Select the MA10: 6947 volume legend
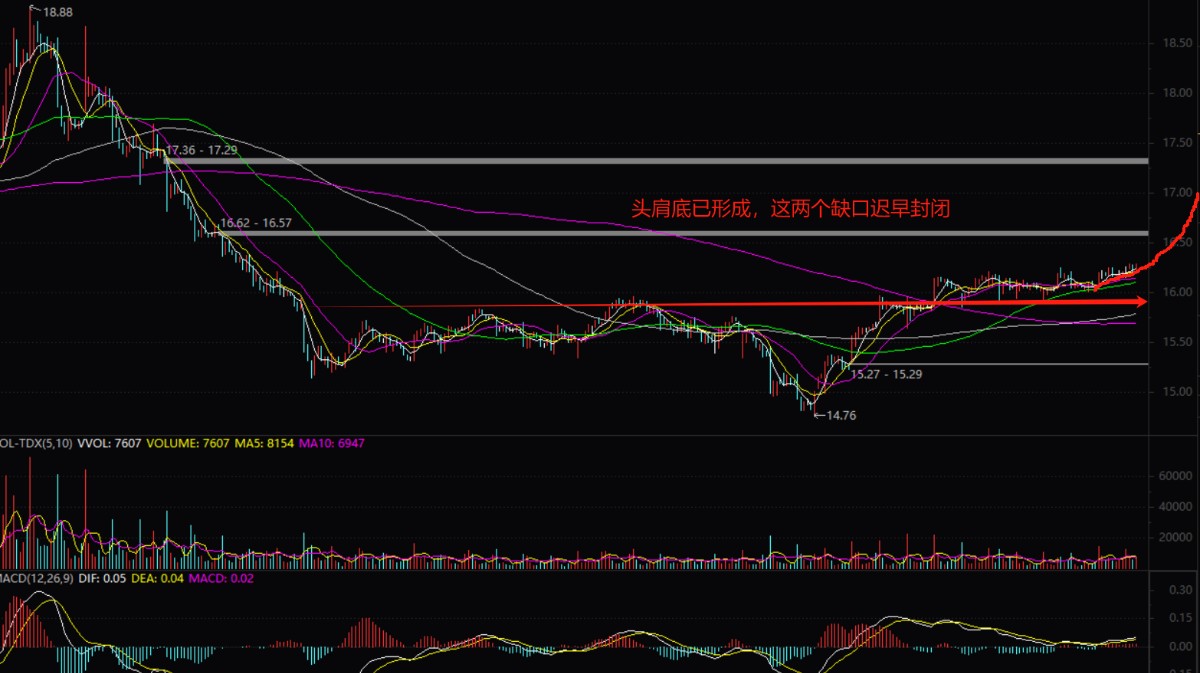Viewport: 1200px width, 673px height. point(332,442)
